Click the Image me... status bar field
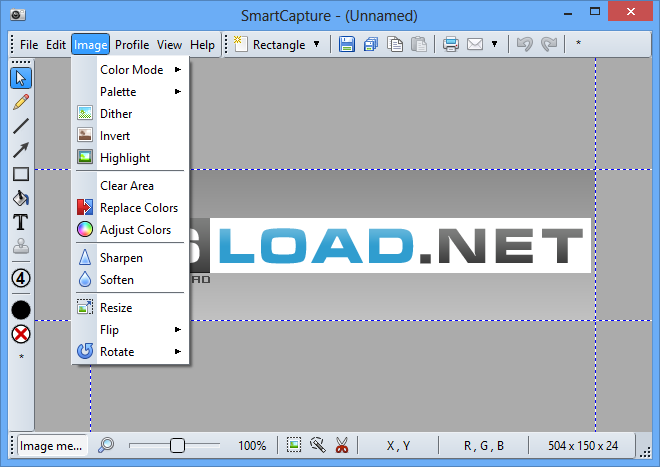The image size is (660, 467). click(x=52, y=446)
